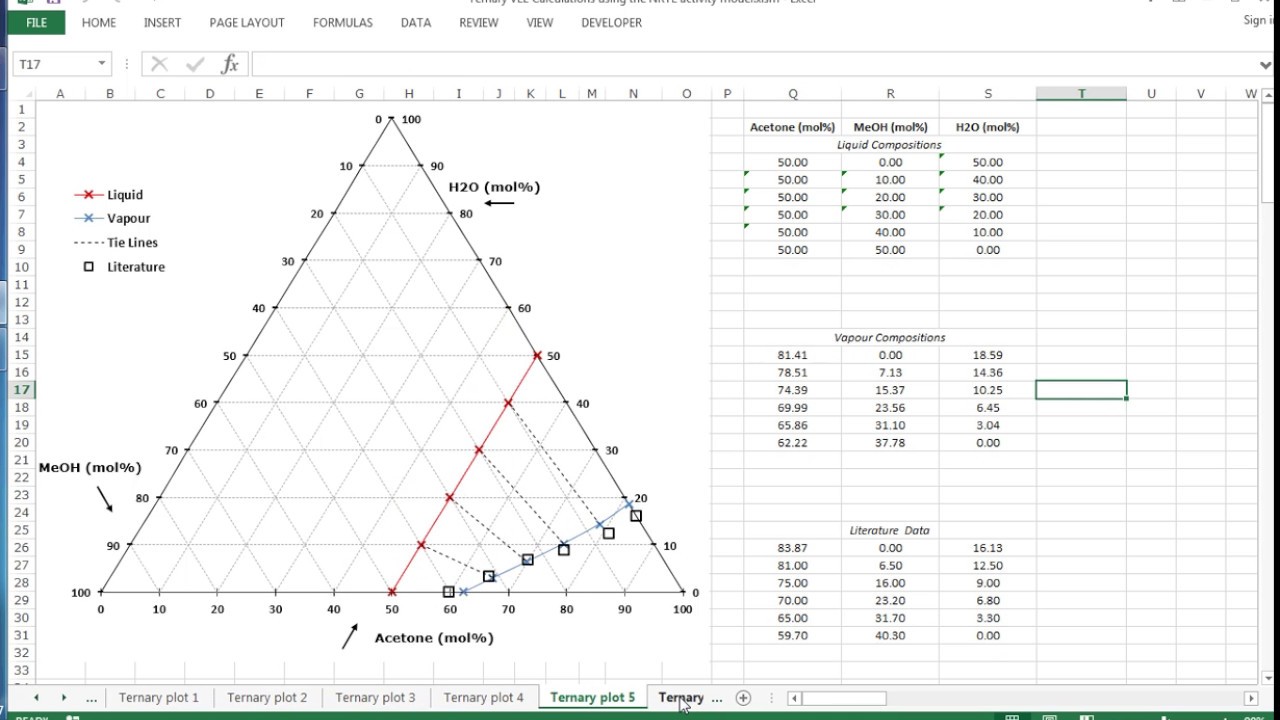Open the PAGE LAYOUT ribbon tab
Image resolution: width=1280 pixels, height=720 pixels.
click(247, 22)
